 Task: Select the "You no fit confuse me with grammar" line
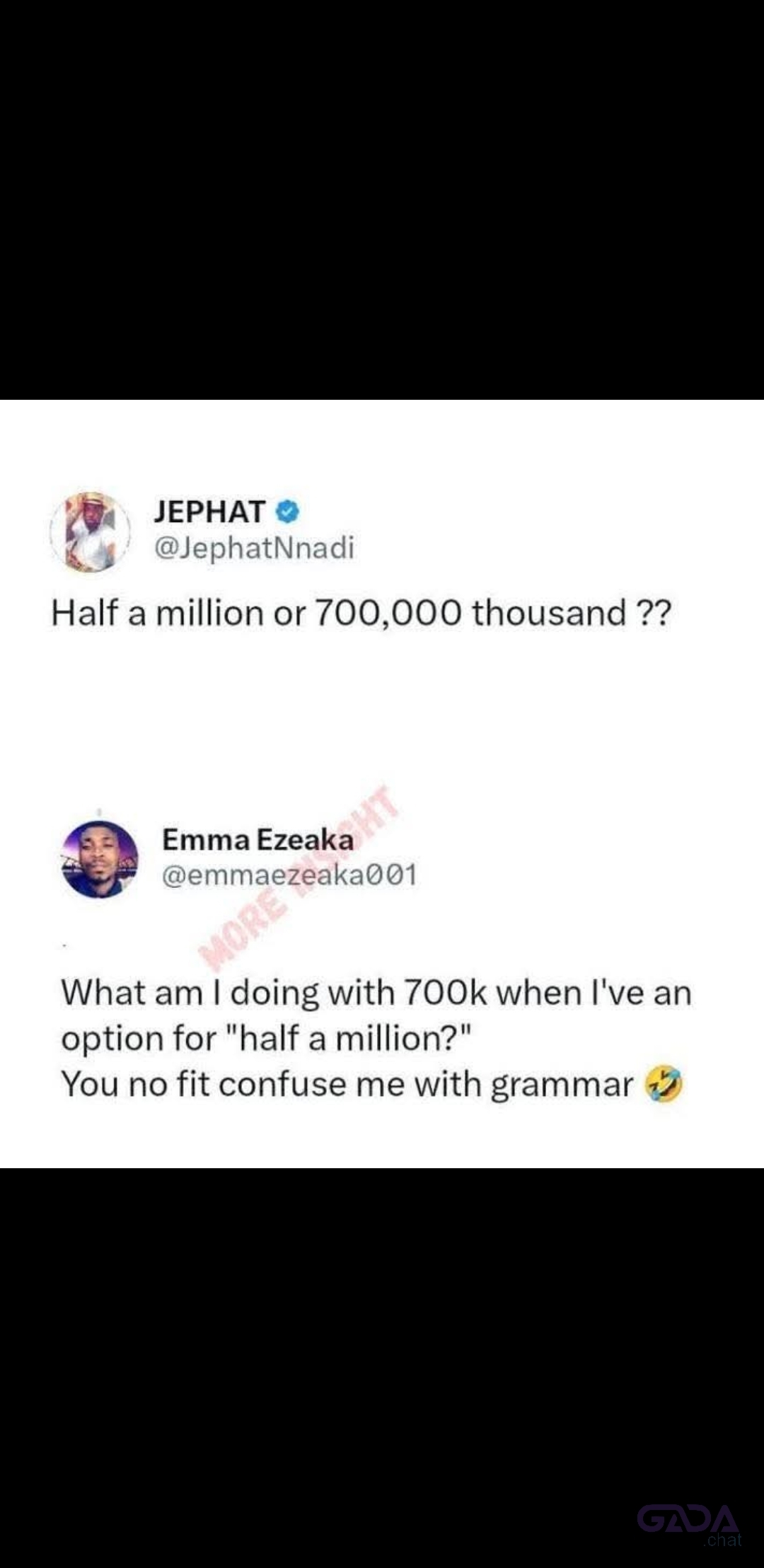tap(347, 1085)
